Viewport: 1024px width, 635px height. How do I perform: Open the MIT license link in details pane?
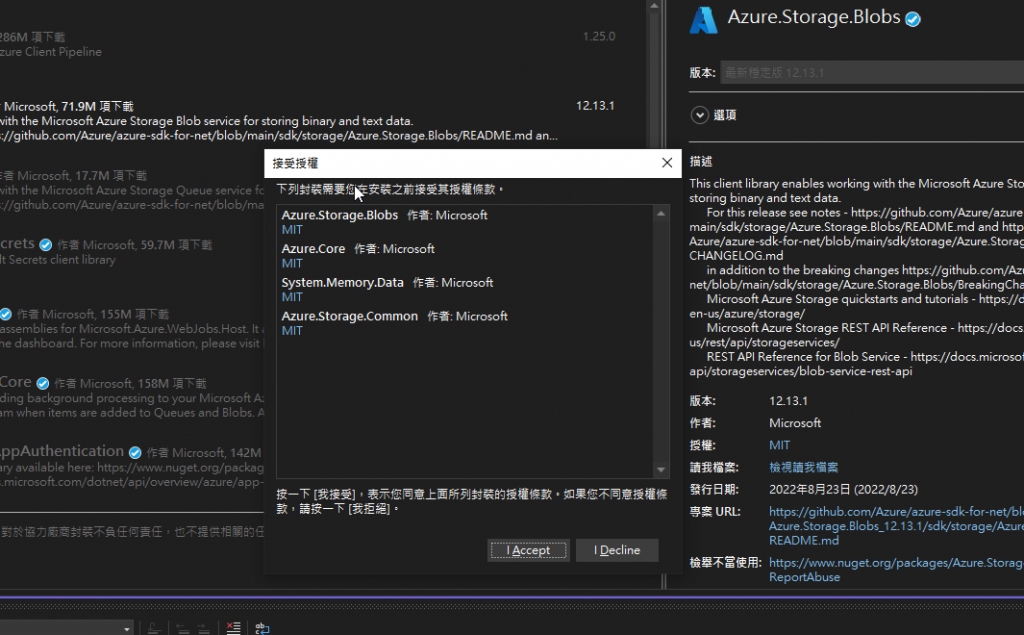pos(779,446)
